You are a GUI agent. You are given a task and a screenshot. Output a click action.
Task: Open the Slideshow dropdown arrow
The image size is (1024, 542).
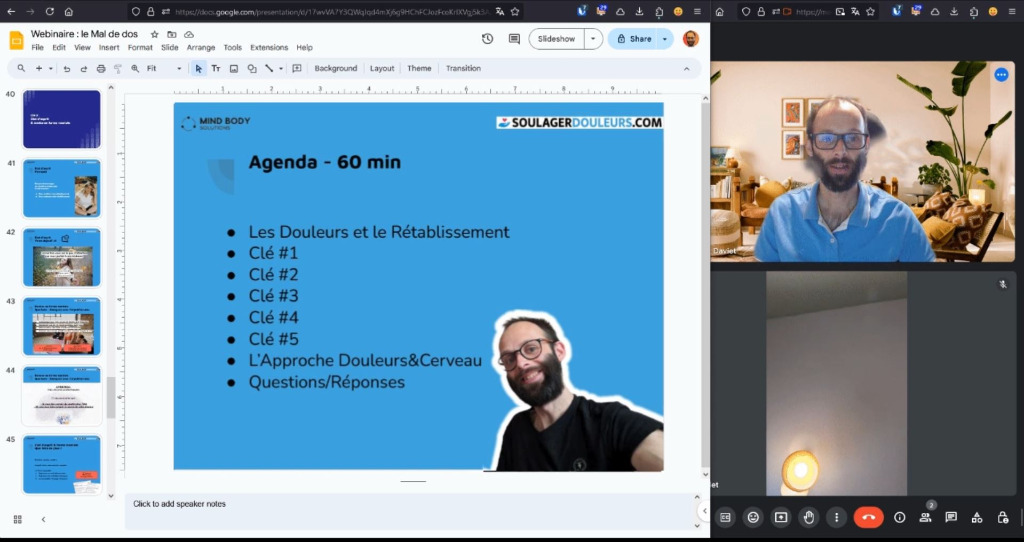[594, 39]
